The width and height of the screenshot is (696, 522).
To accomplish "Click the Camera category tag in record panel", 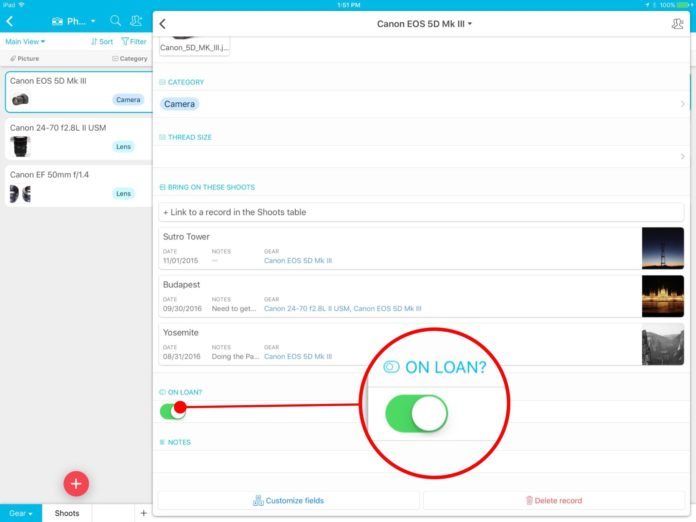I will (179, 104).
